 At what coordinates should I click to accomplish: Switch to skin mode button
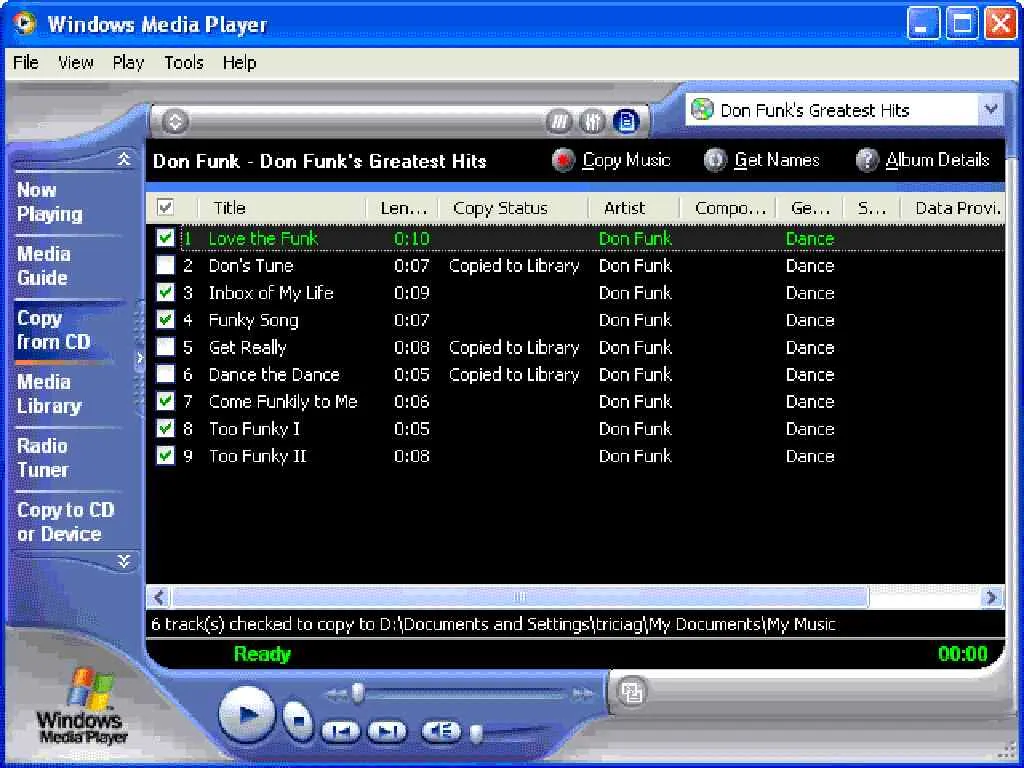click(x=632, y=692)
